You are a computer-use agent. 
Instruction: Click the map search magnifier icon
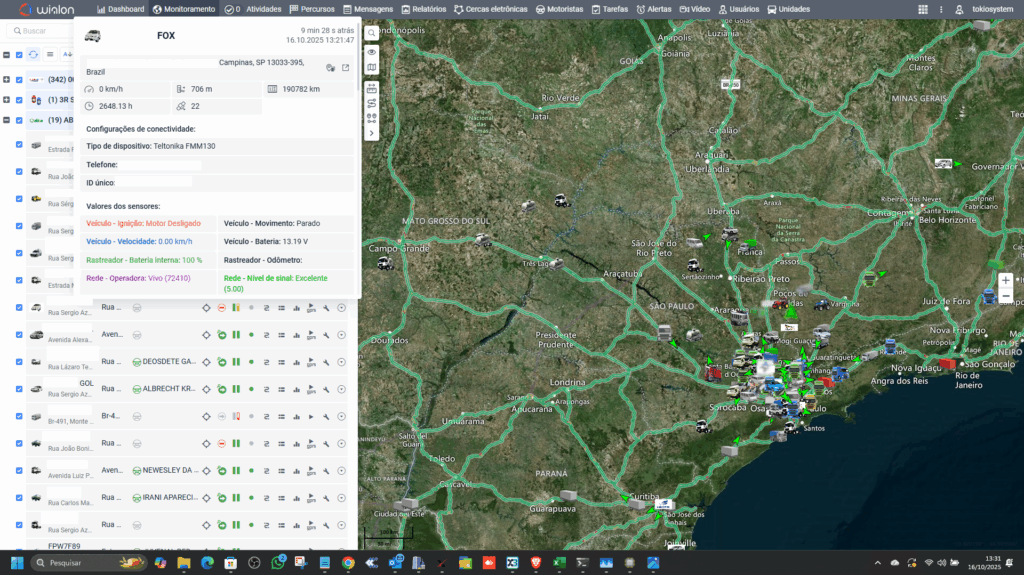372,33
